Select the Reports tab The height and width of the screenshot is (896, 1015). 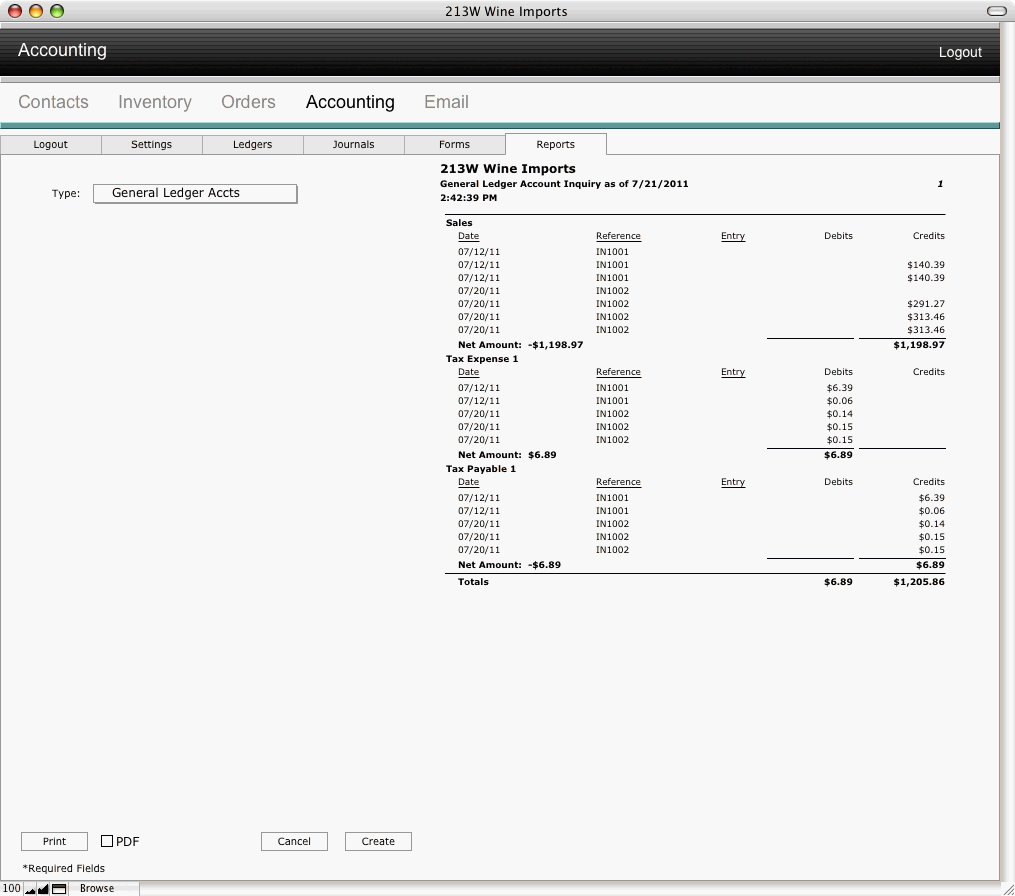555,144
